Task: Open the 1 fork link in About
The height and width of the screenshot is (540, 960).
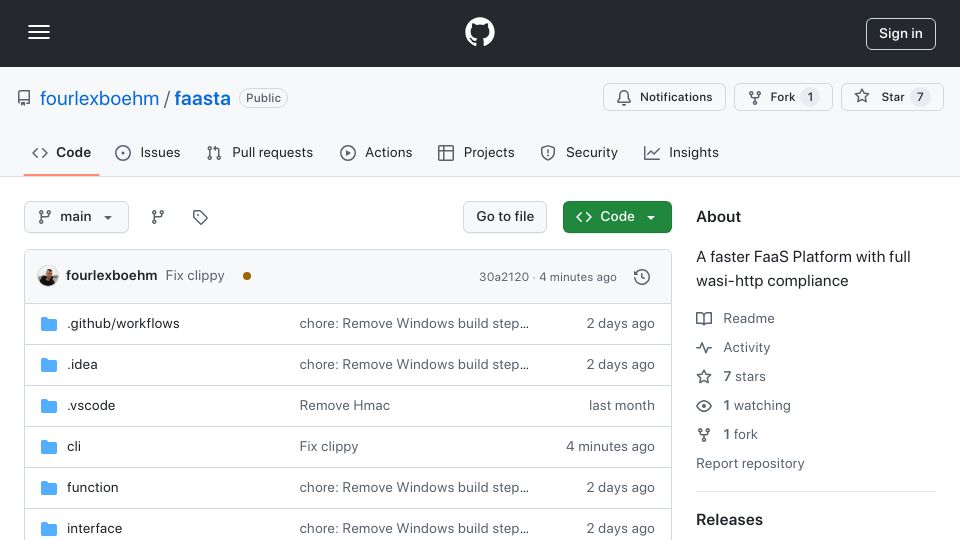Action: pos(727,435)
